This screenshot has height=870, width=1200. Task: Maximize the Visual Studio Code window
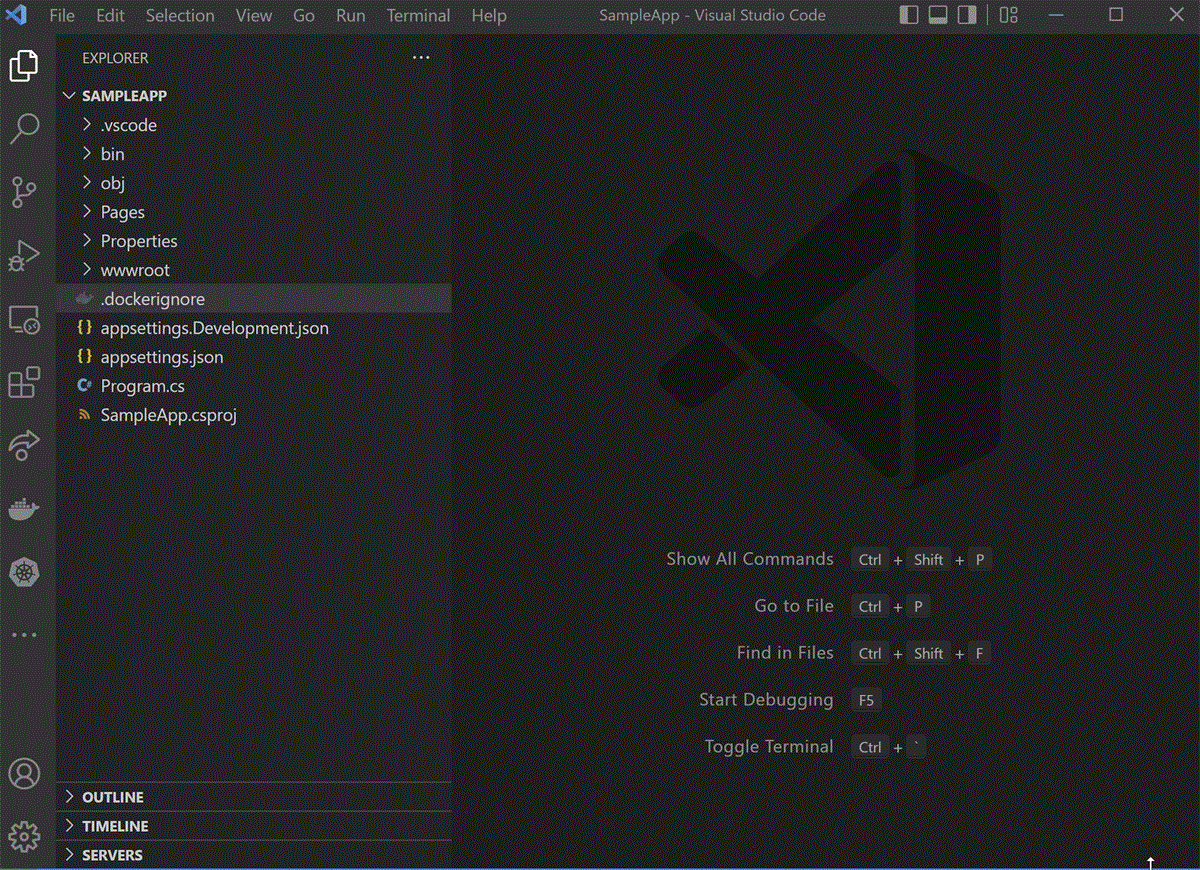click(x=1116, y=15)
